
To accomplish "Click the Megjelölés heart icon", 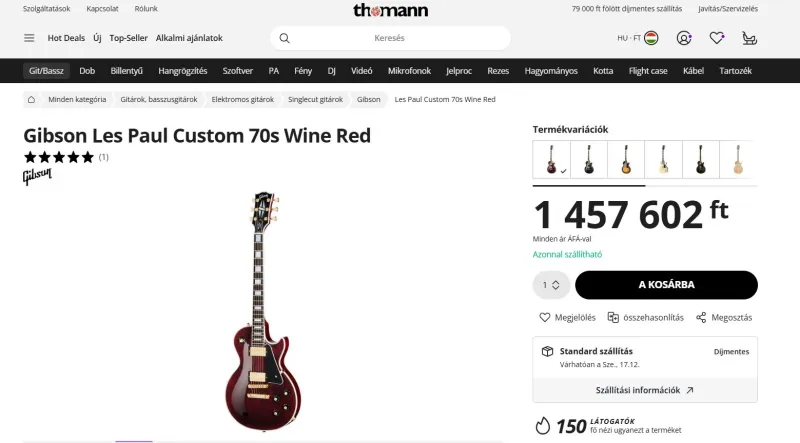I will coord(545,317).
